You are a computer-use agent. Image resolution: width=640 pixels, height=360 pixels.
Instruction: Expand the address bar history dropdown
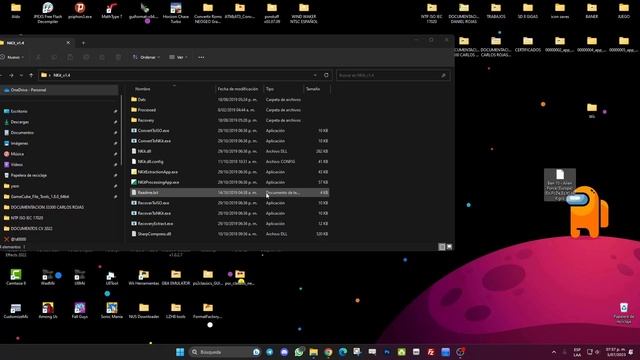click(x=315, y=76)
